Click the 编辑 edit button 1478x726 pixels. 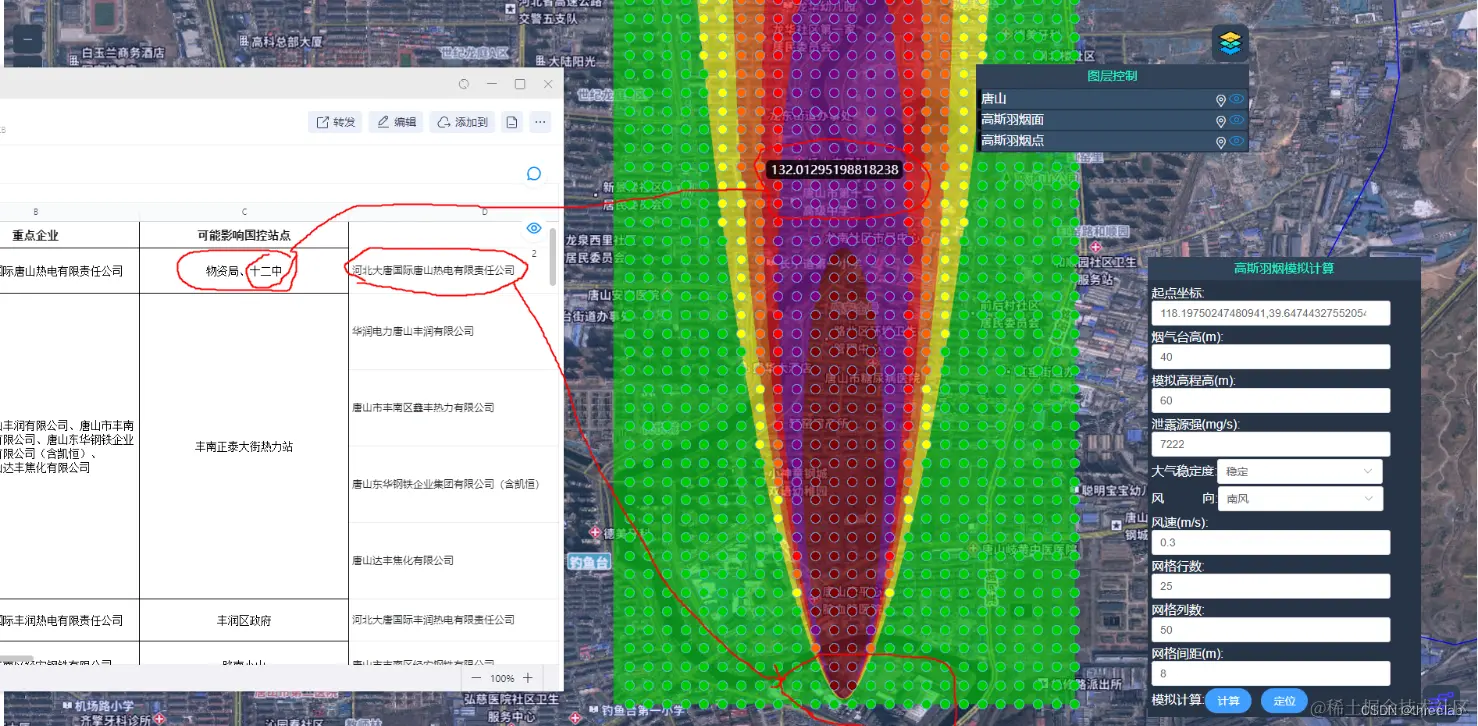pyautogui.click(x=396, y=122)
